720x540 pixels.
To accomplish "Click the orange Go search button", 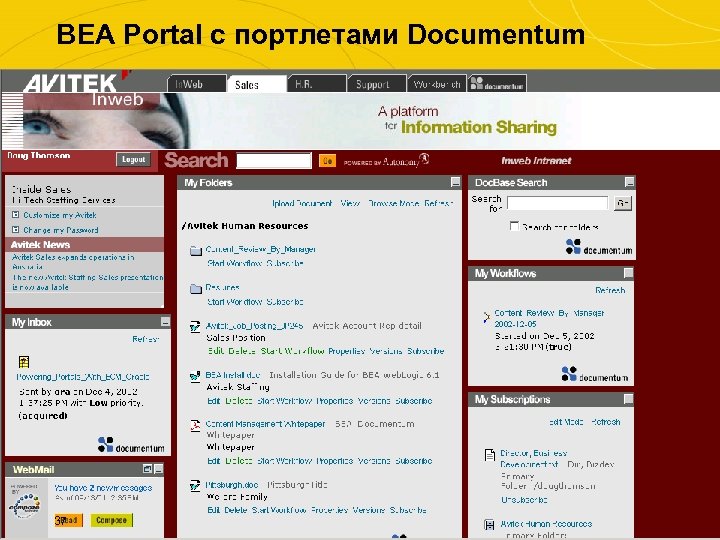I will (327, 161).
